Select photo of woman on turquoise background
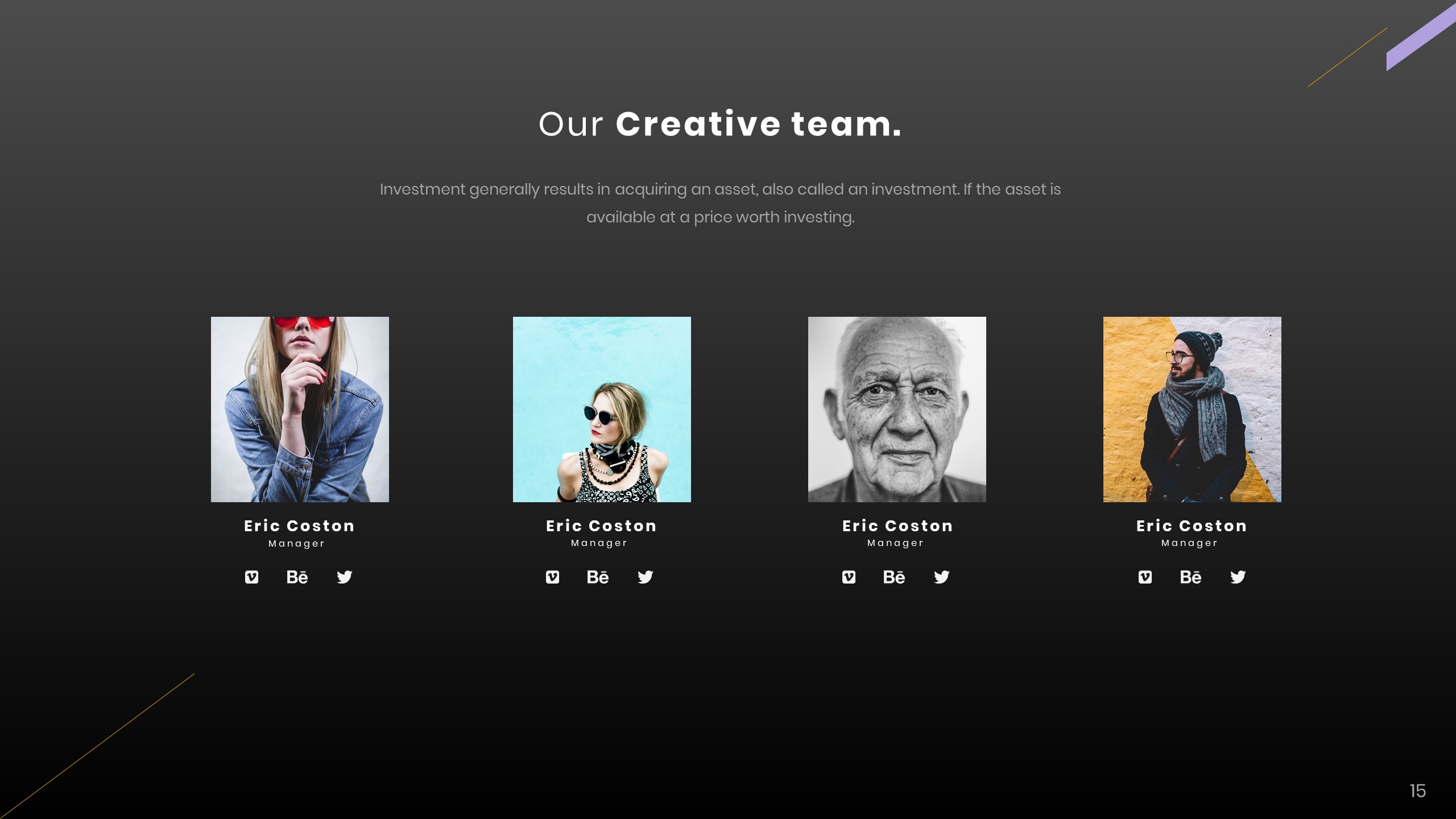This screenshot has height=819, width=1456. [602, 409]
